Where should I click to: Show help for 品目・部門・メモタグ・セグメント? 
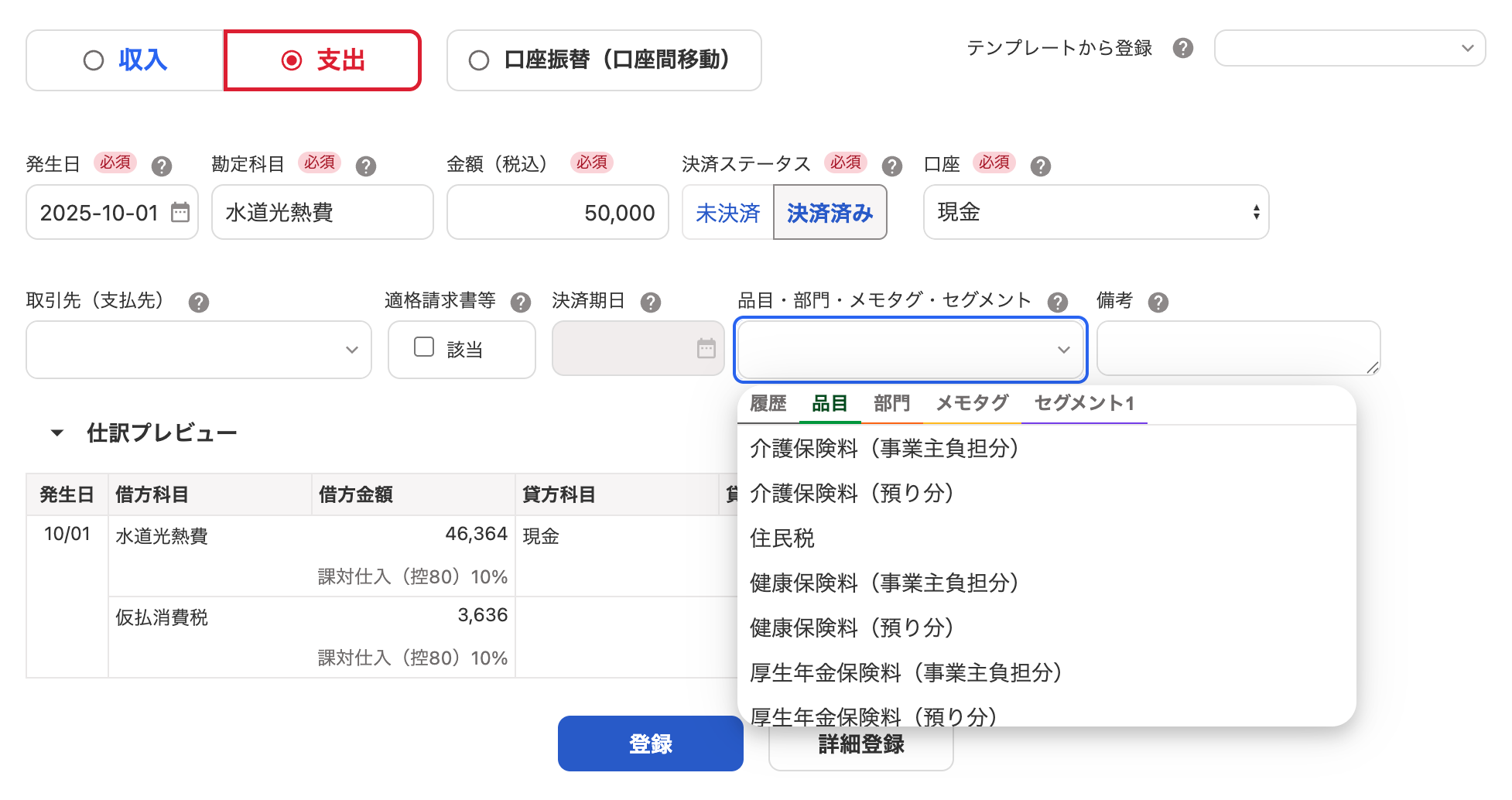[1057, 302]
